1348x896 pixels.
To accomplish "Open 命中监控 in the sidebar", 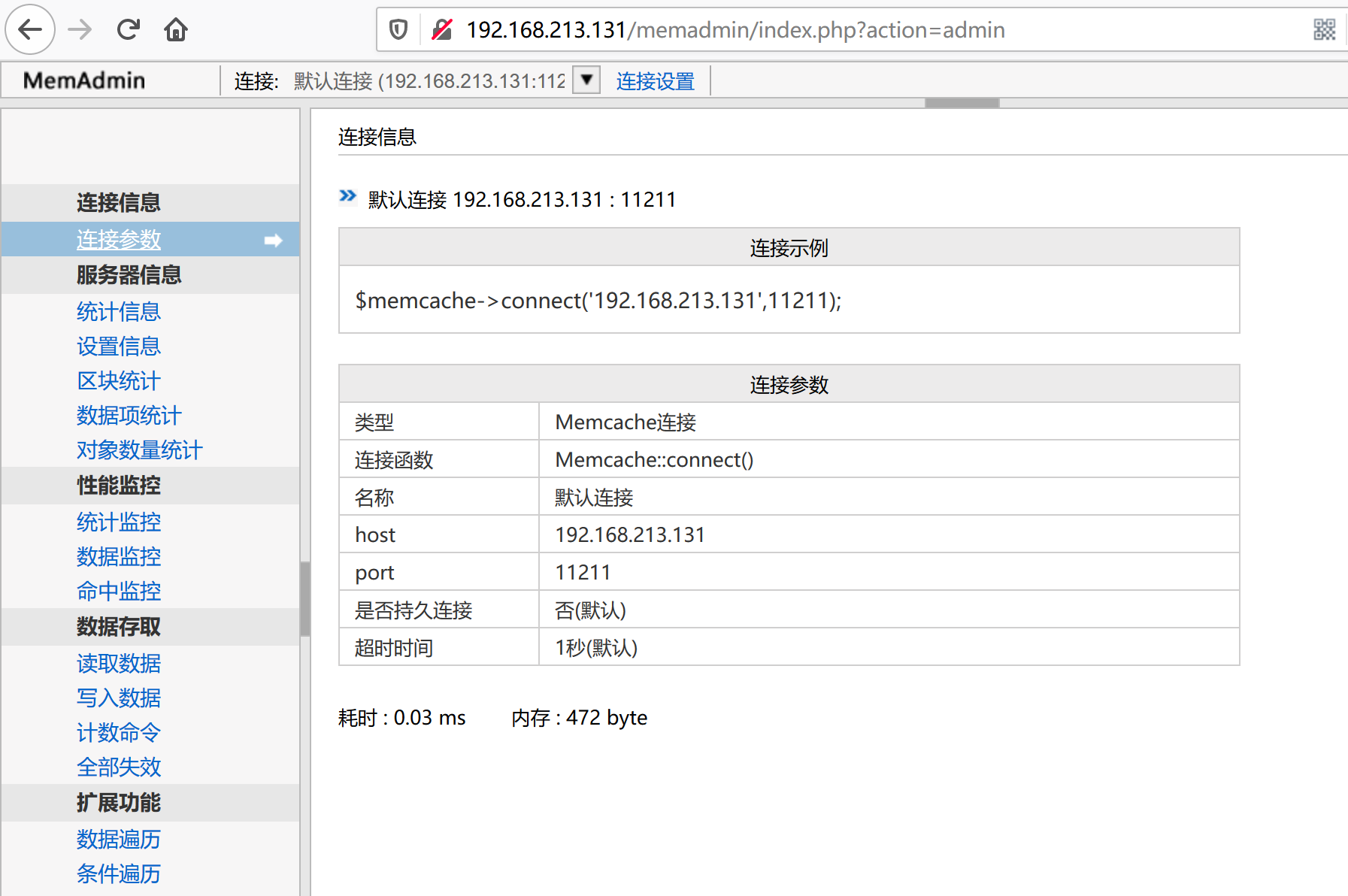I will [119, 592].
